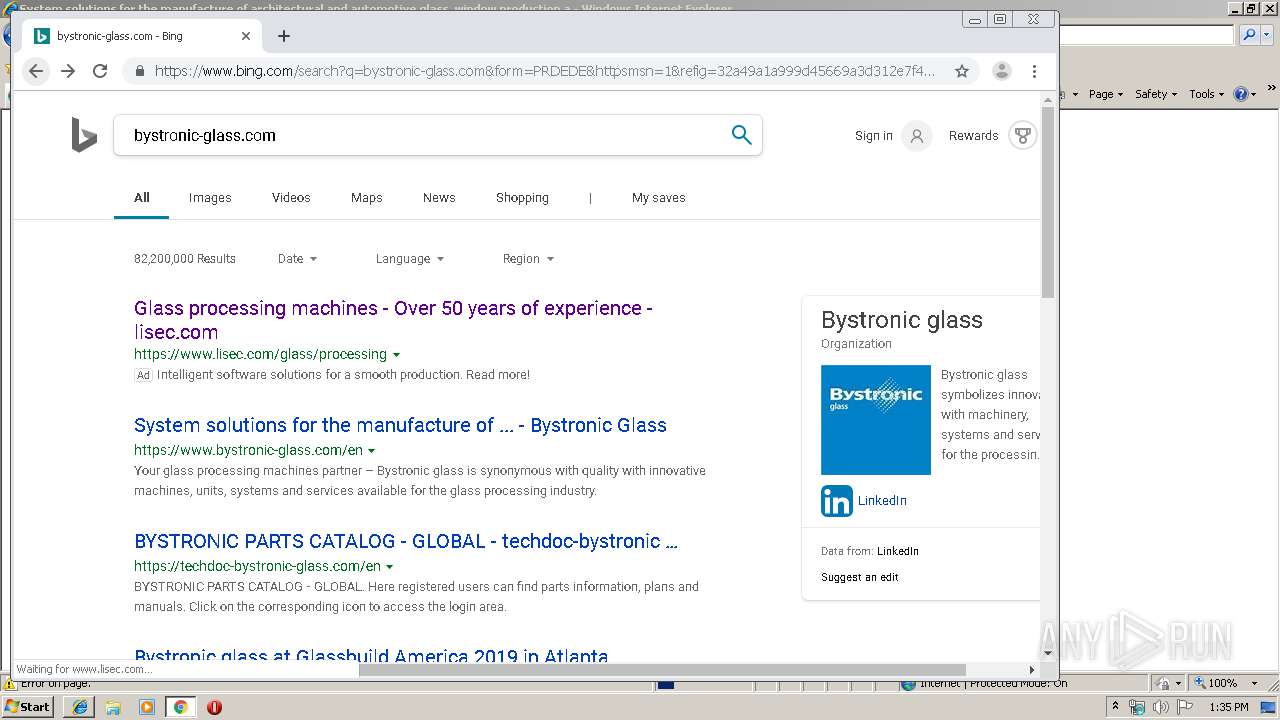Click the Data from LinkedIn source link
The height and width of the screenshot is (720, 1280).
click(898, 551)
